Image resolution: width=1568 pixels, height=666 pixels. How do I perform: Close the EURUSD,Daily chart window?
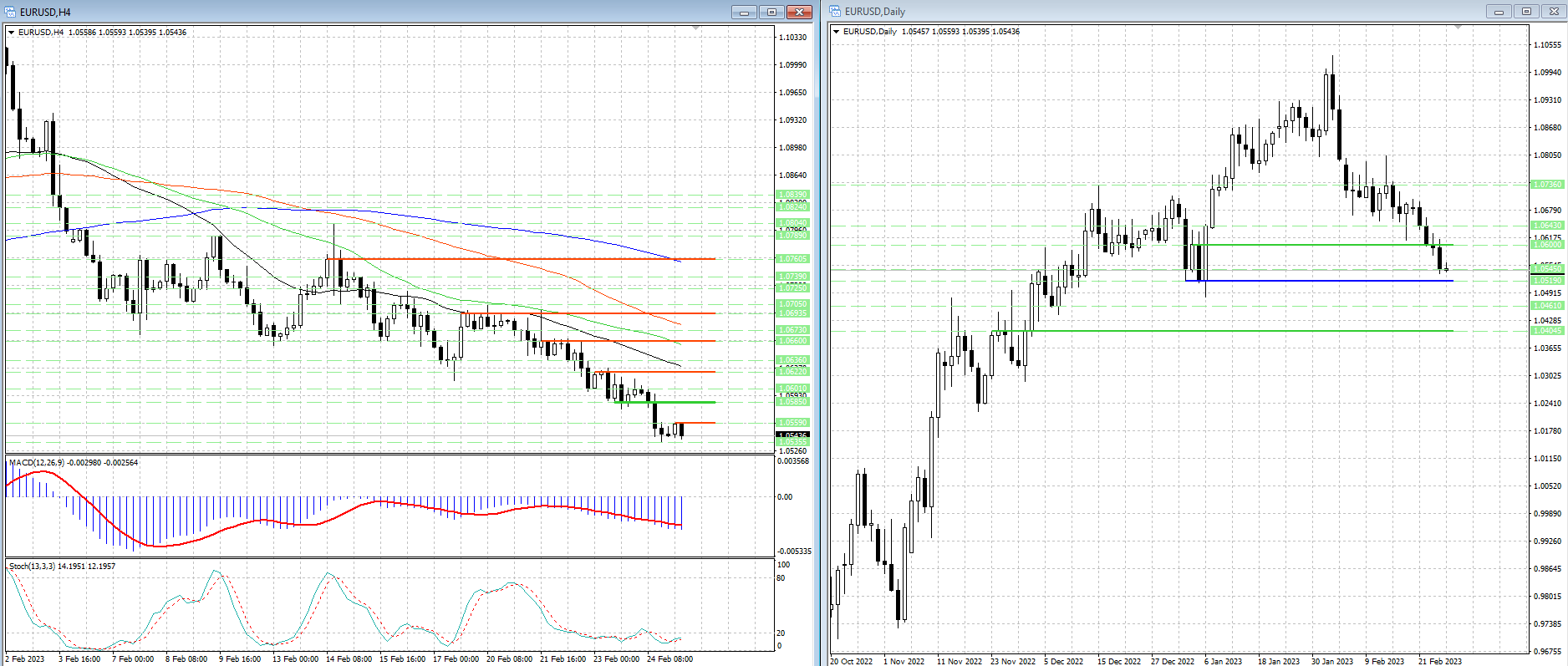pos(1554,12)
